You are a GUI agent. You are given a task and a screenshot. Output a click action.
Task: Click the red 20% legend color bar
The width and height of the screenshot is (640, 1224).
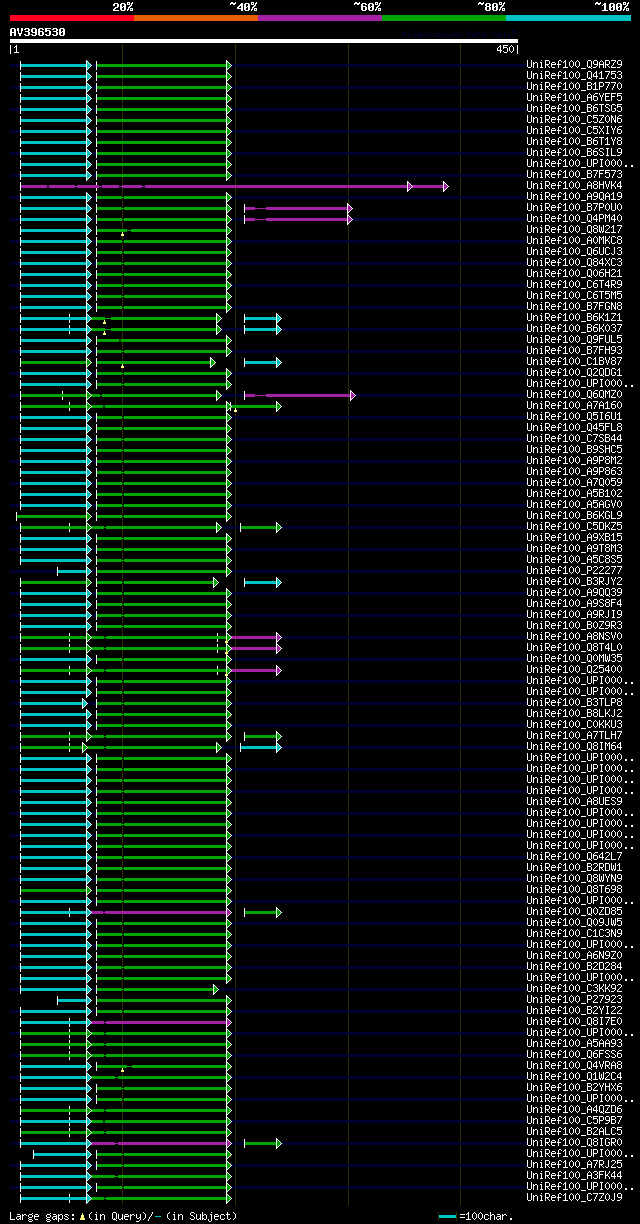click(71, 18)
